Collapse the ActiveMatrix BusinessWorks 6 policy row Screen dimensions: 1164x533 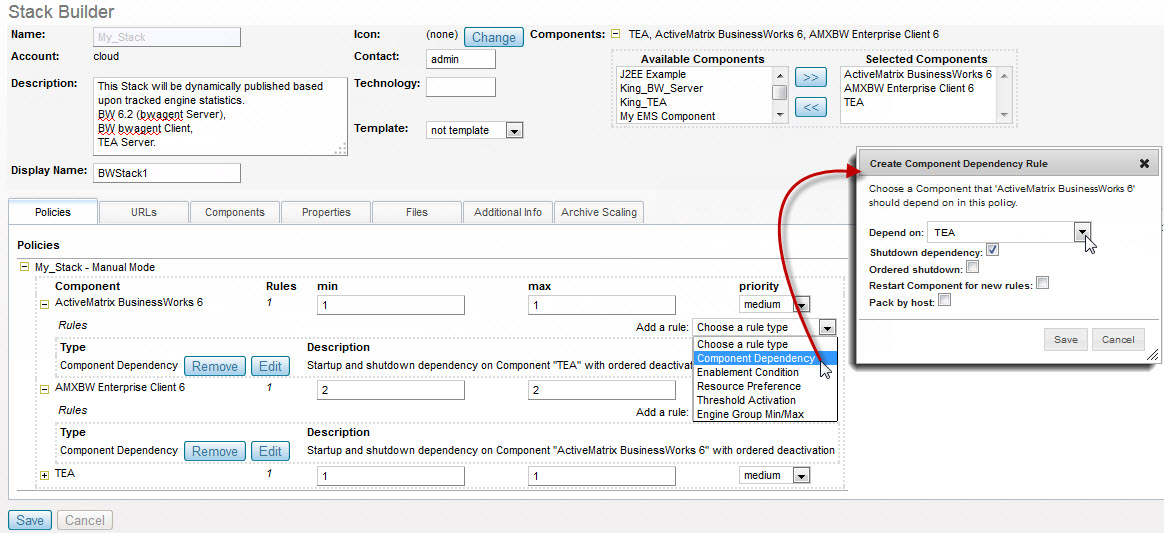pyautogui.click(x=44, y=304)
